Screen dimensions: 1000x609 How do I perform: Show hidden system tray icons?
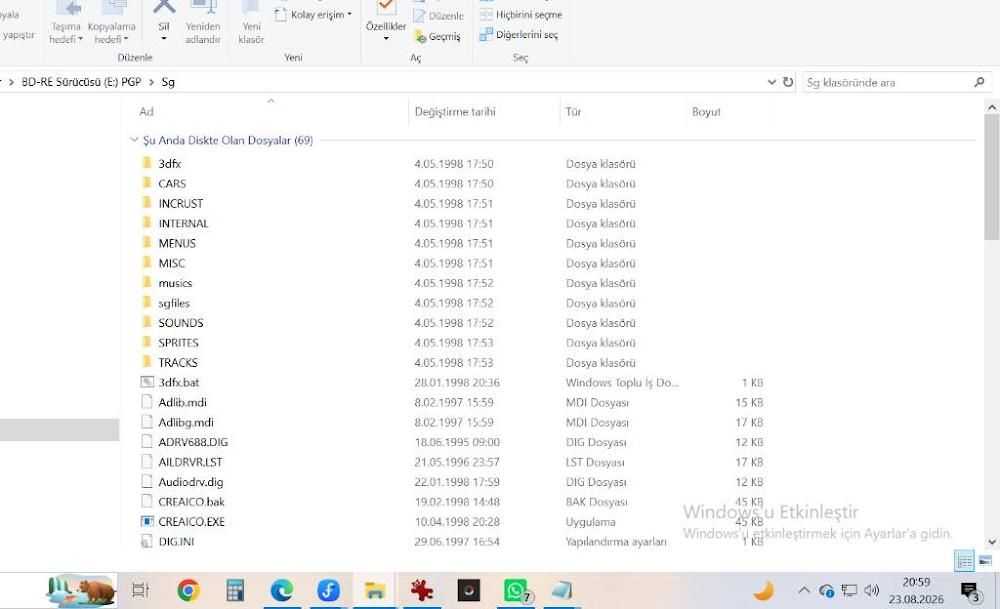tap(804, 591)
